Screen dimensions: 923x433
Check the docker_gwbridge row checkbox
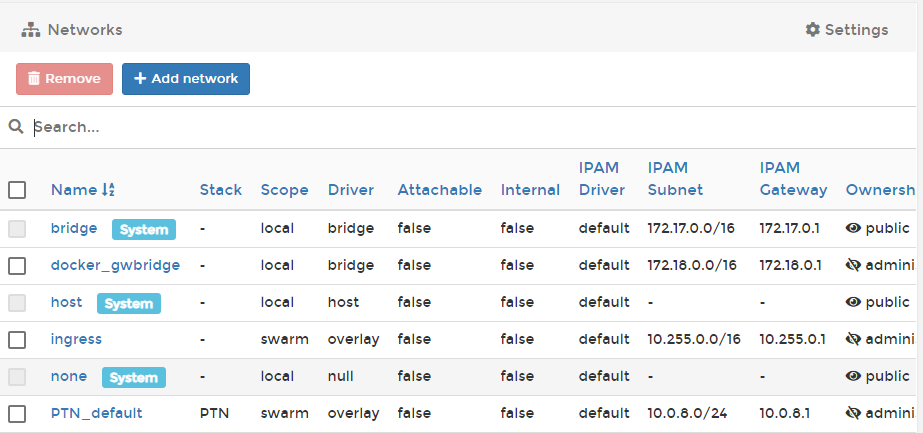click(17, 265)
